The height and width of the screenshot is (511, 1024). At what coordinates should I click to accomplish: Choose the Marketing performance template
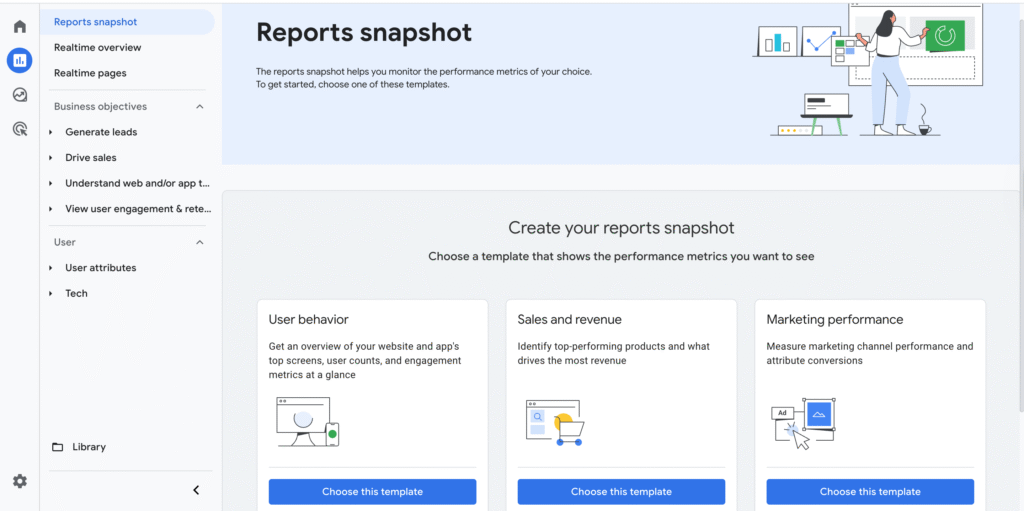870,491
